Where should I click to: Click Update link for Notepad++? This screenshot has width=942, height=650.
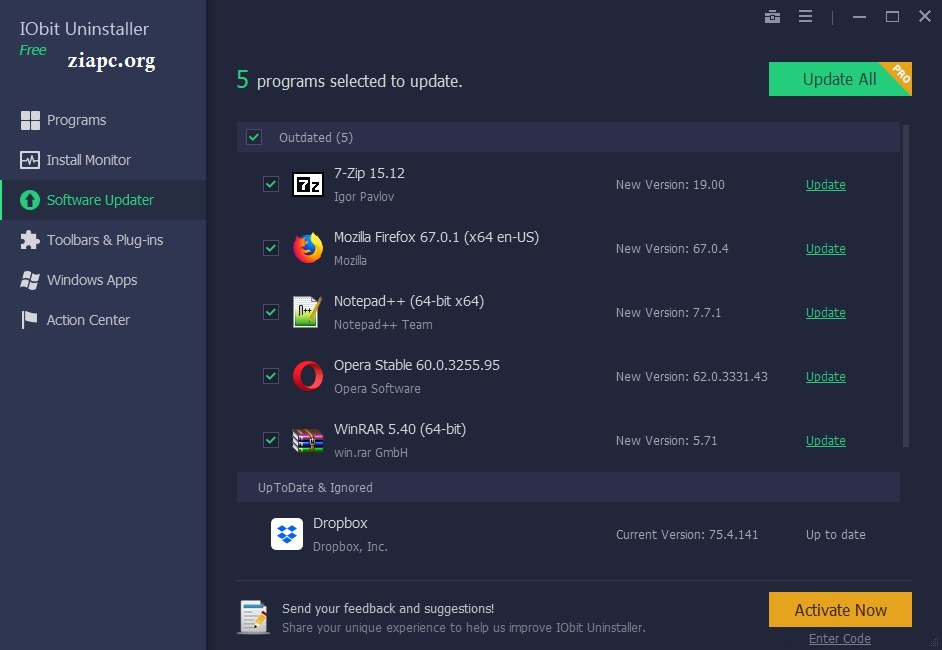point(825,312)
